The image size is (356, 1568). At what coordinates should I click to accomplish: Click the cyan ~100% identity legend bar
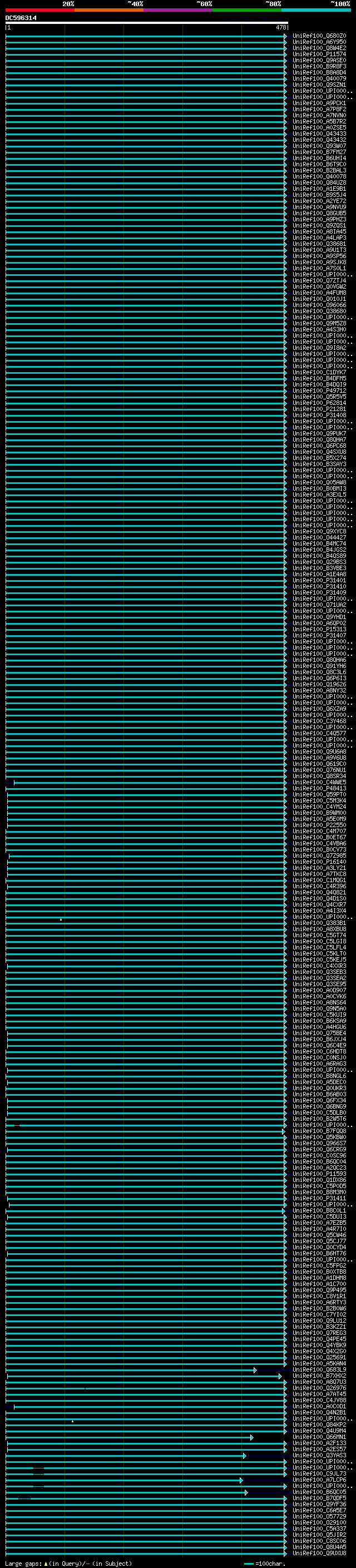point(315,10)
